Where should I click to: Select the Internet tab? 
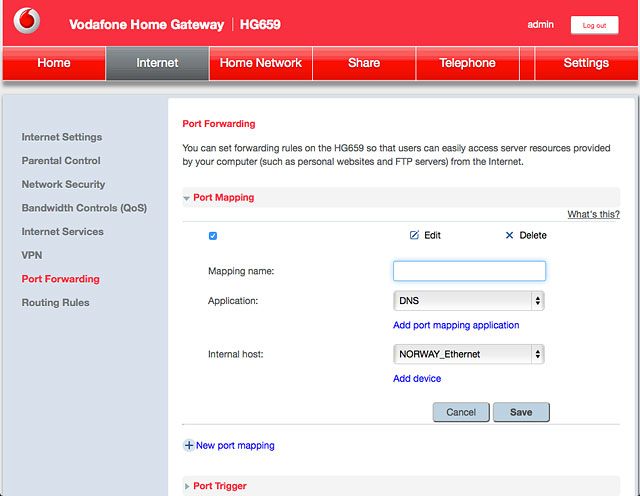click(x=157, y=63)
